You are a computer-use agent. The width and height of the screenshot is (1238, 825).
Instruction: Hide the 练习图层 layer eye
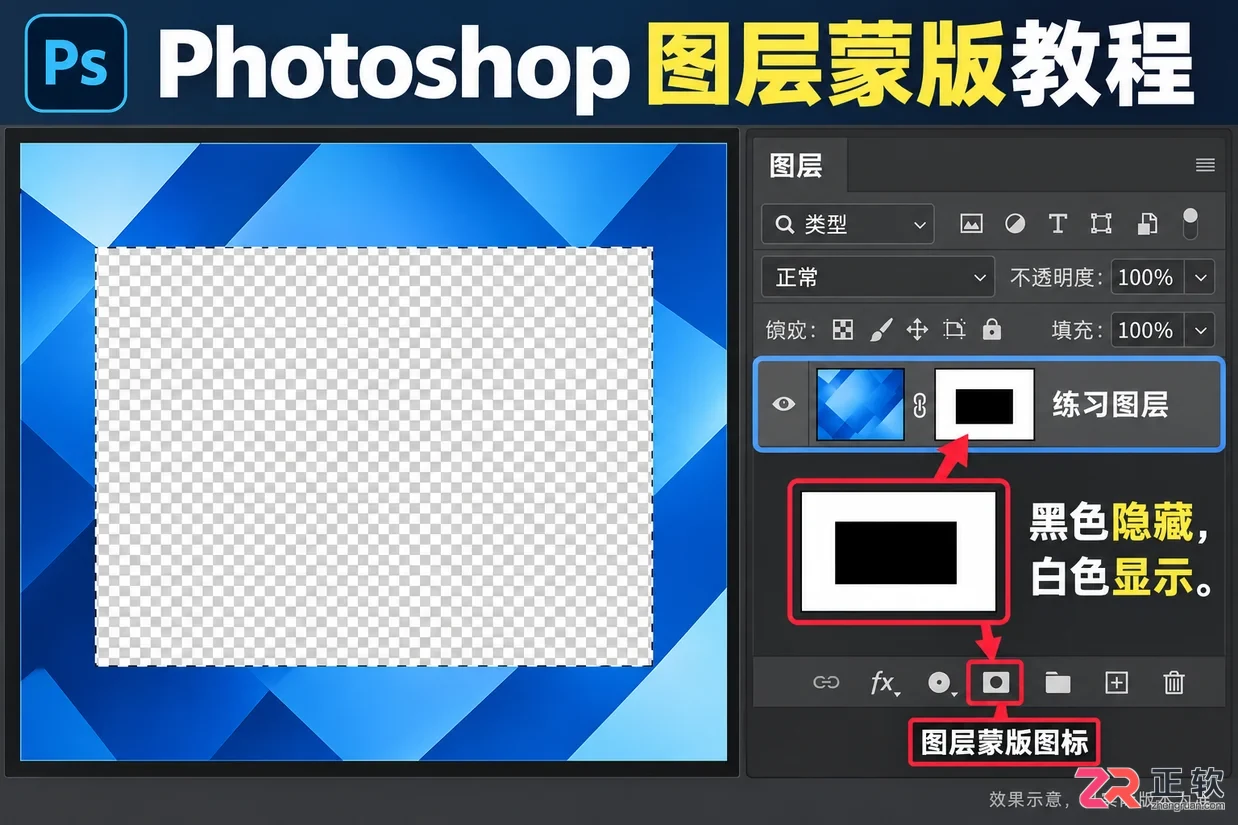(x=784, y=404)
